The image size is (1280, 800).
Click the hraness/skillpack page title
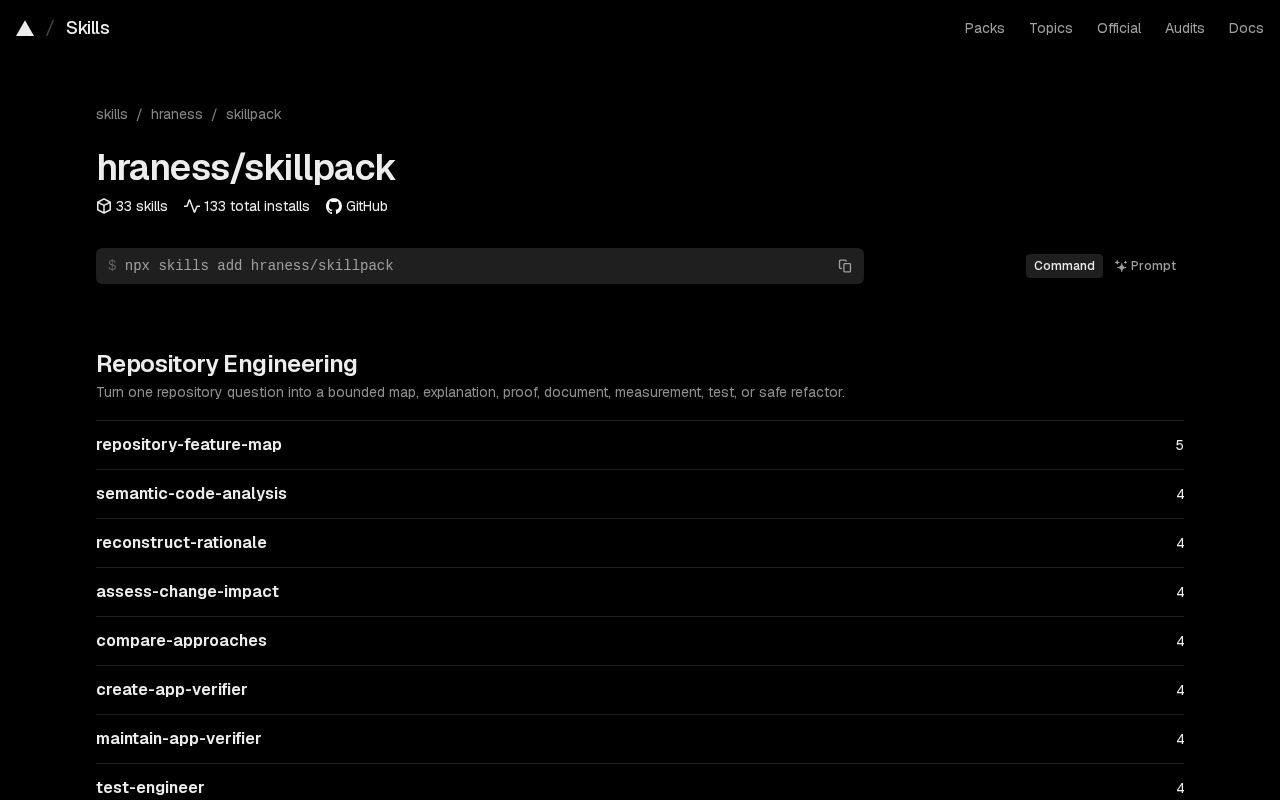[246, 167]
